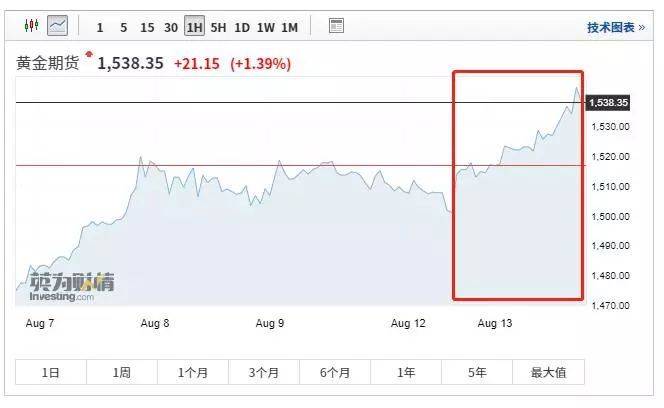This screenshot has width=664, height=408.
Task: Open the news/table view icon
Action: (336, 26)
